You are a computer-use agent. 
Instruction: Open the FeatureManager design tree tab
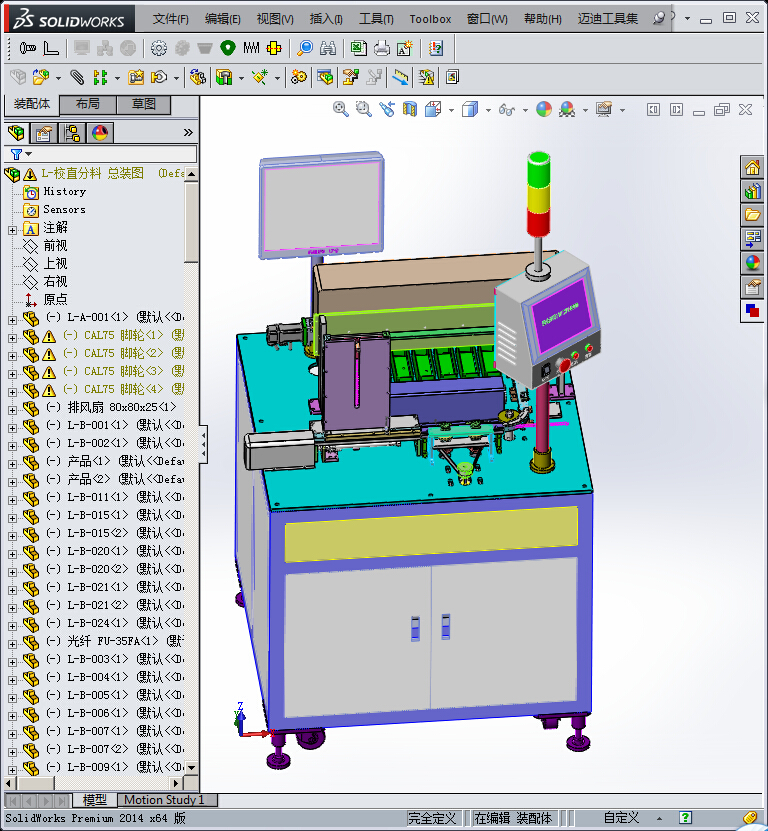(x=16, y=133)
